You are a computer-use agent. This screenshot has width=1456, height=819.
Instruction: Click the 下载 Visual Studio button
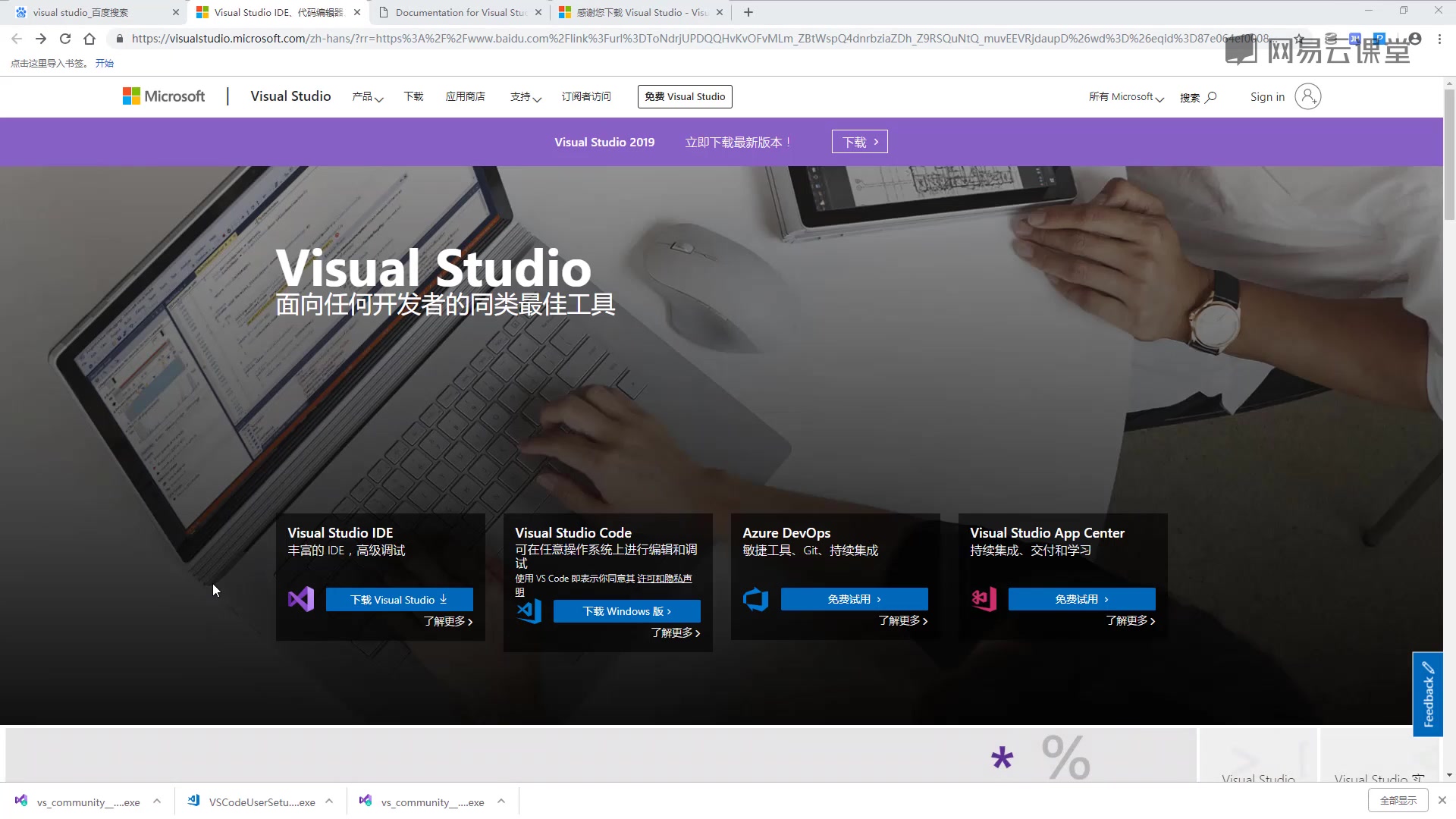coord(400,599)
